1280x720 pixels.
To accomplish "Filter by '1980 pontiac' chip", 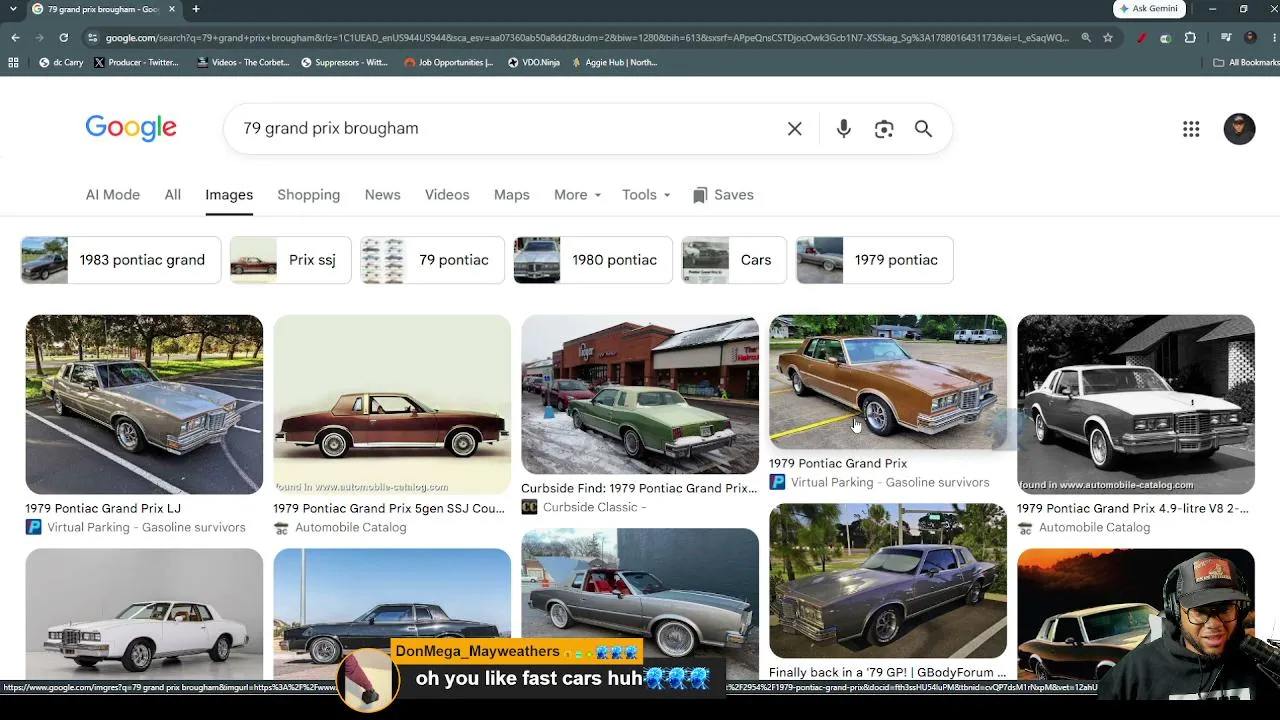I will pos(593,260).
